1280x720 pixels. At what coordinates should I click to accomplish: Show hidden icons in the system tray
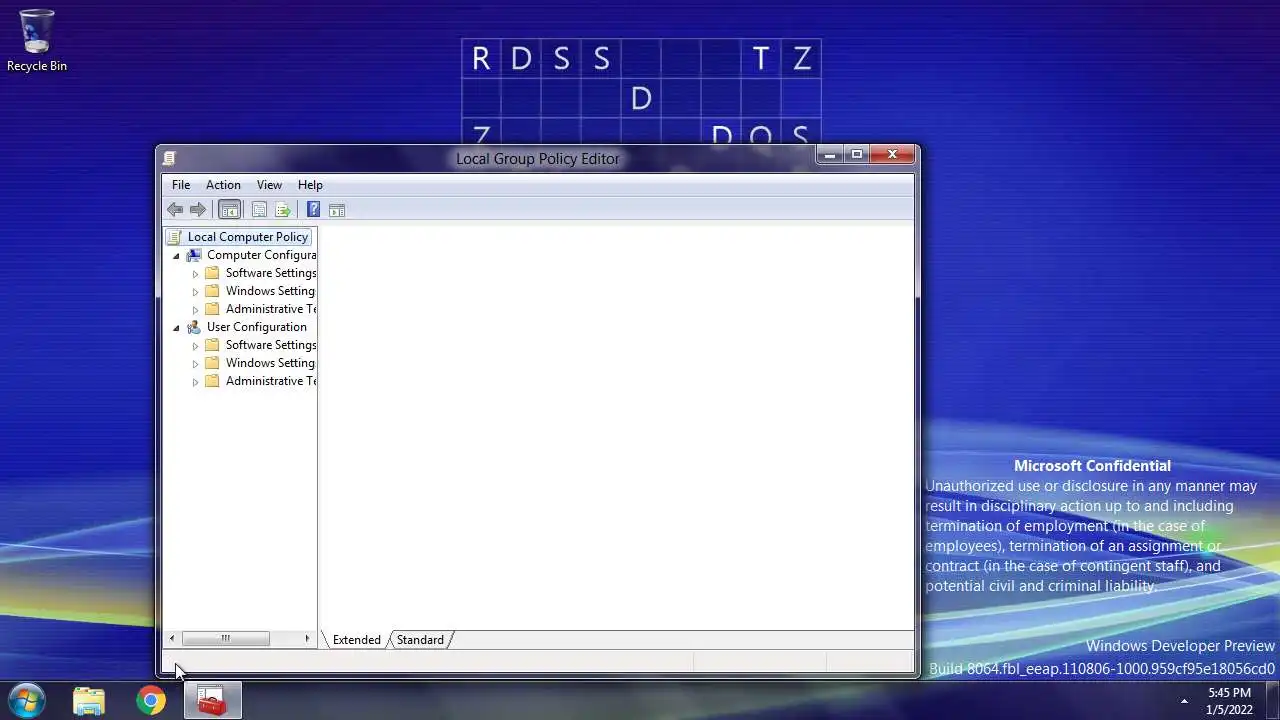[x=1185, y=701]
